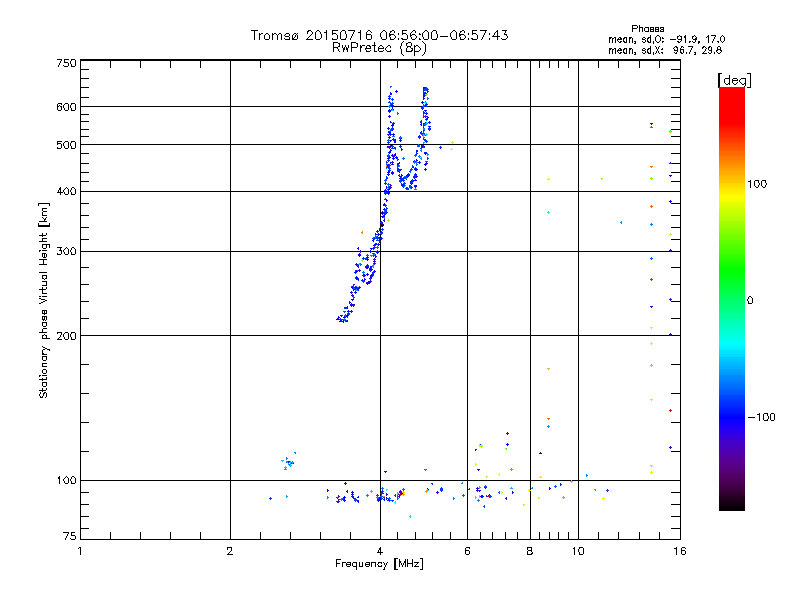This screenshot has height=600, width=800.
Task: Click x-axis tick label "1"
Action: [x=80, y=551]
